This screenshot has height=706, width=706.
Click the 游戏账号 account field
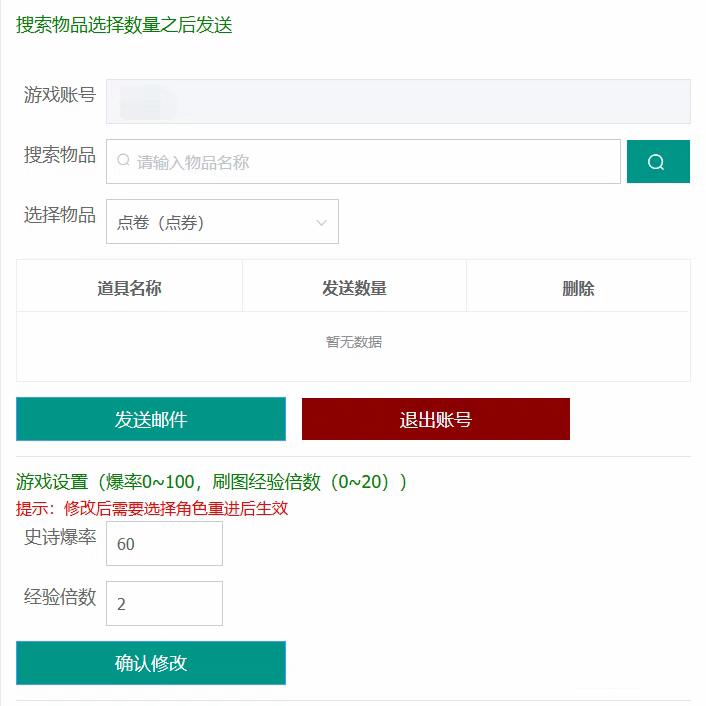coord(398,101)
